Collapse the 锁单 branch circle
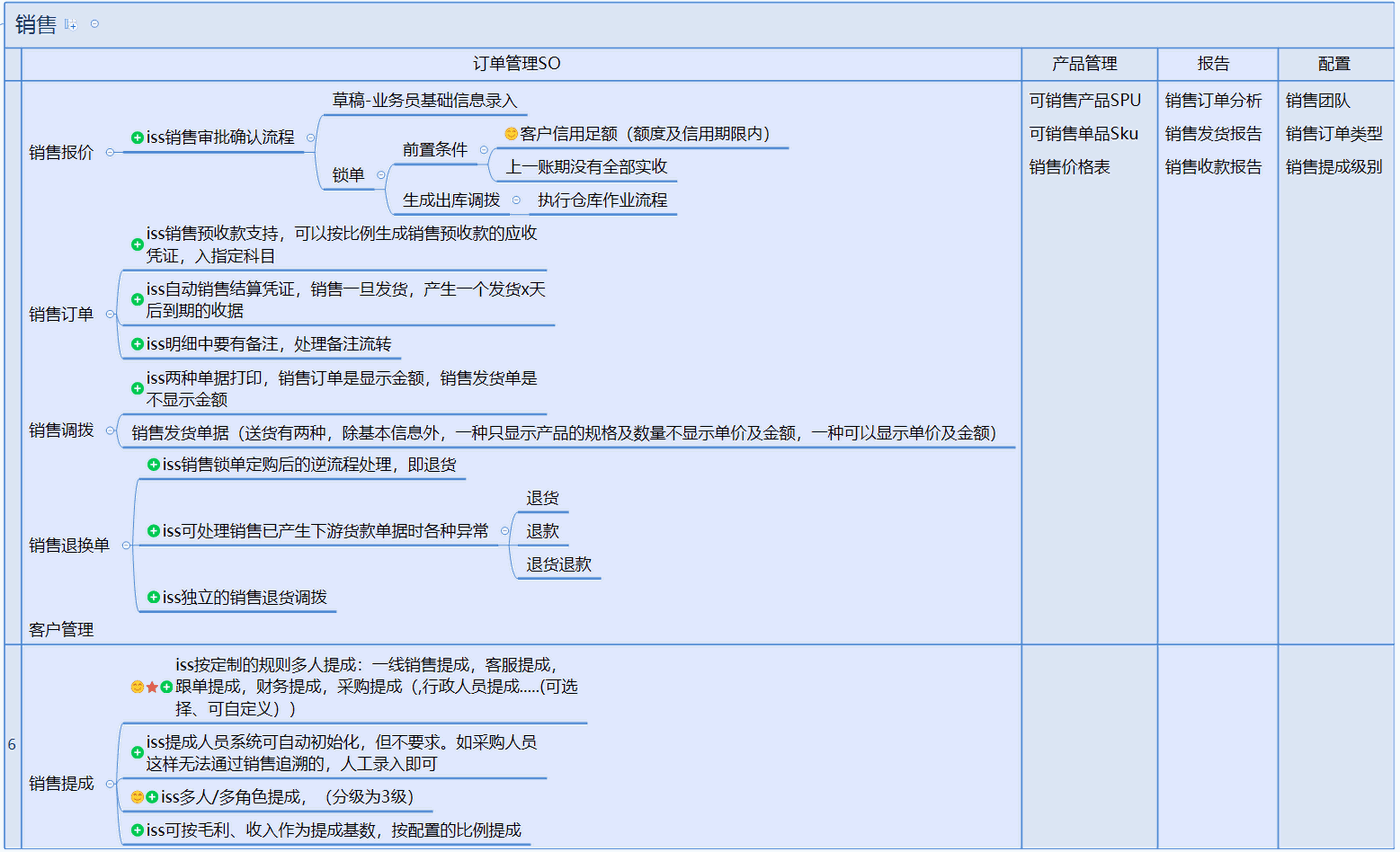The height and width of the screenshot is (852, 1400). [381, 173]
